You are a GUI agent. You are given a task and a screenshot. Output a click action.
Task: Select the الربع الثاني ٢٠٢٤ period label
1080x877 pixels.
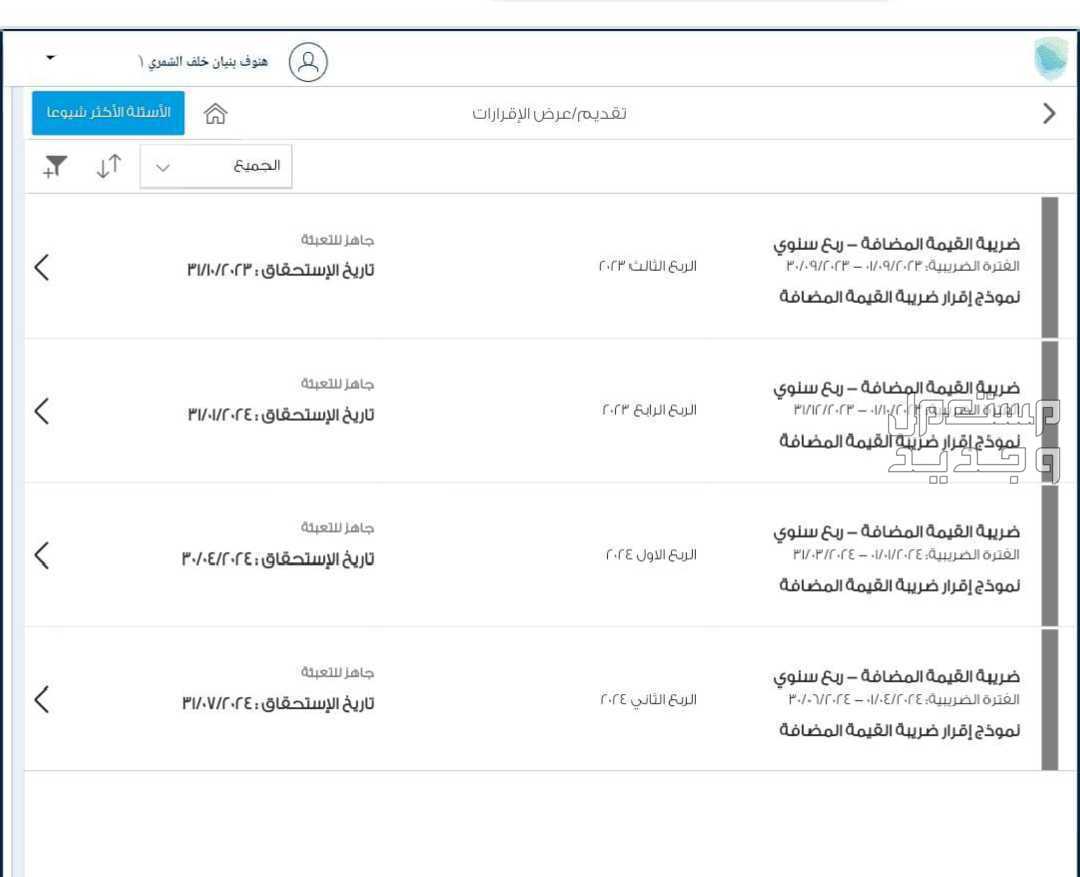(648, 699)
